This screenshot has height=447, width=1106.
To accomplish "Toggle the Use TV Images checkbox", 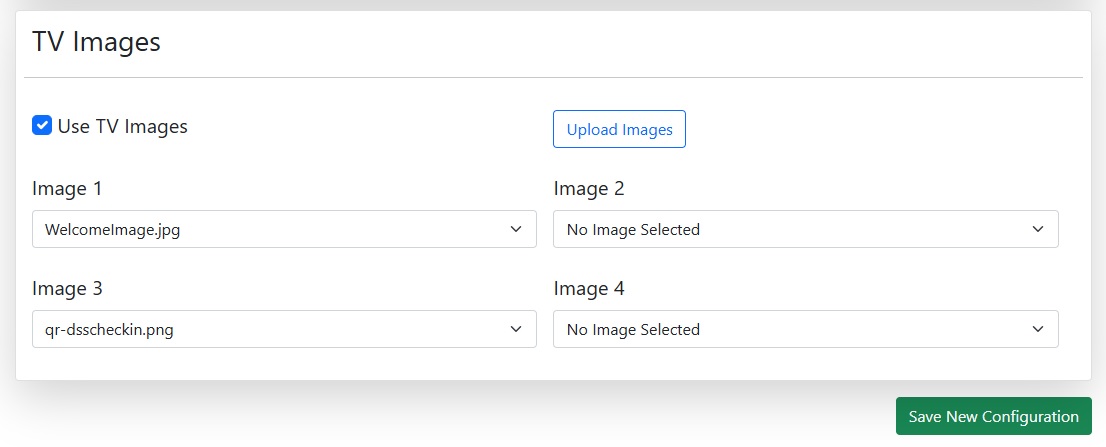I will point(42,126).
